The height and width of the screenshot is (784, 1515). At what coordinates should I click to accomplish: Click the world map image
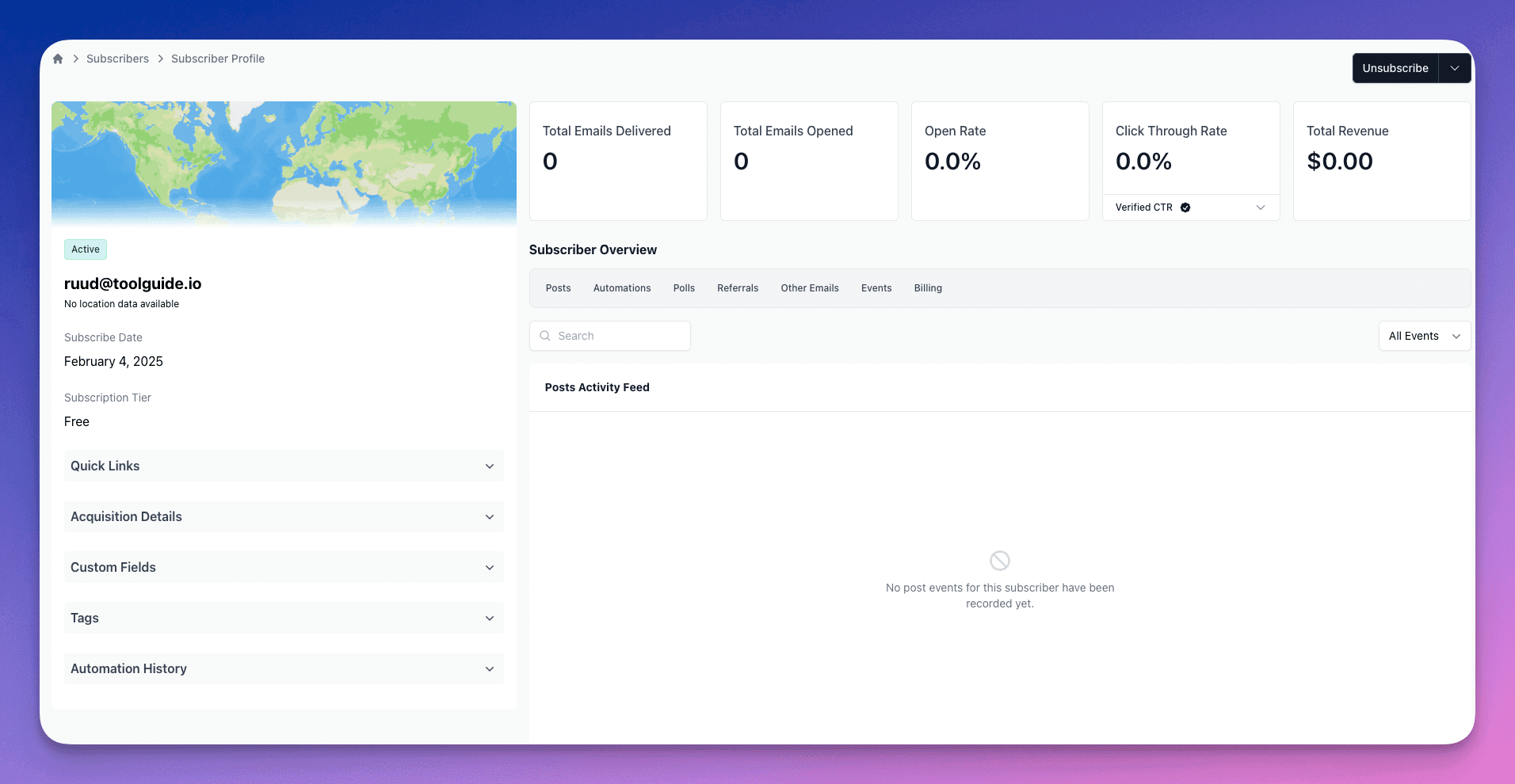click(x=284, y=162)
